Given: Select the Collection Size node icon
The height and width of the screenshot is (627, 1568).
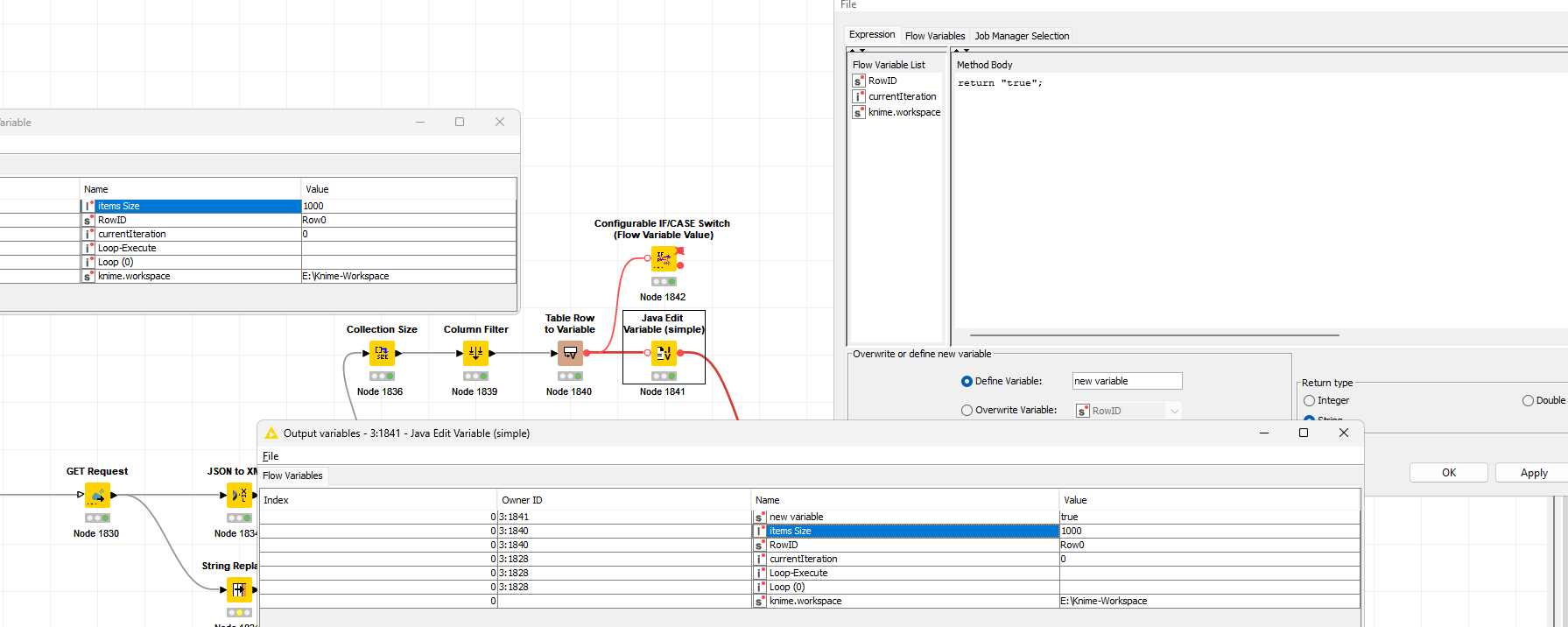Looking at the screenshot, I should pos(382,353).
